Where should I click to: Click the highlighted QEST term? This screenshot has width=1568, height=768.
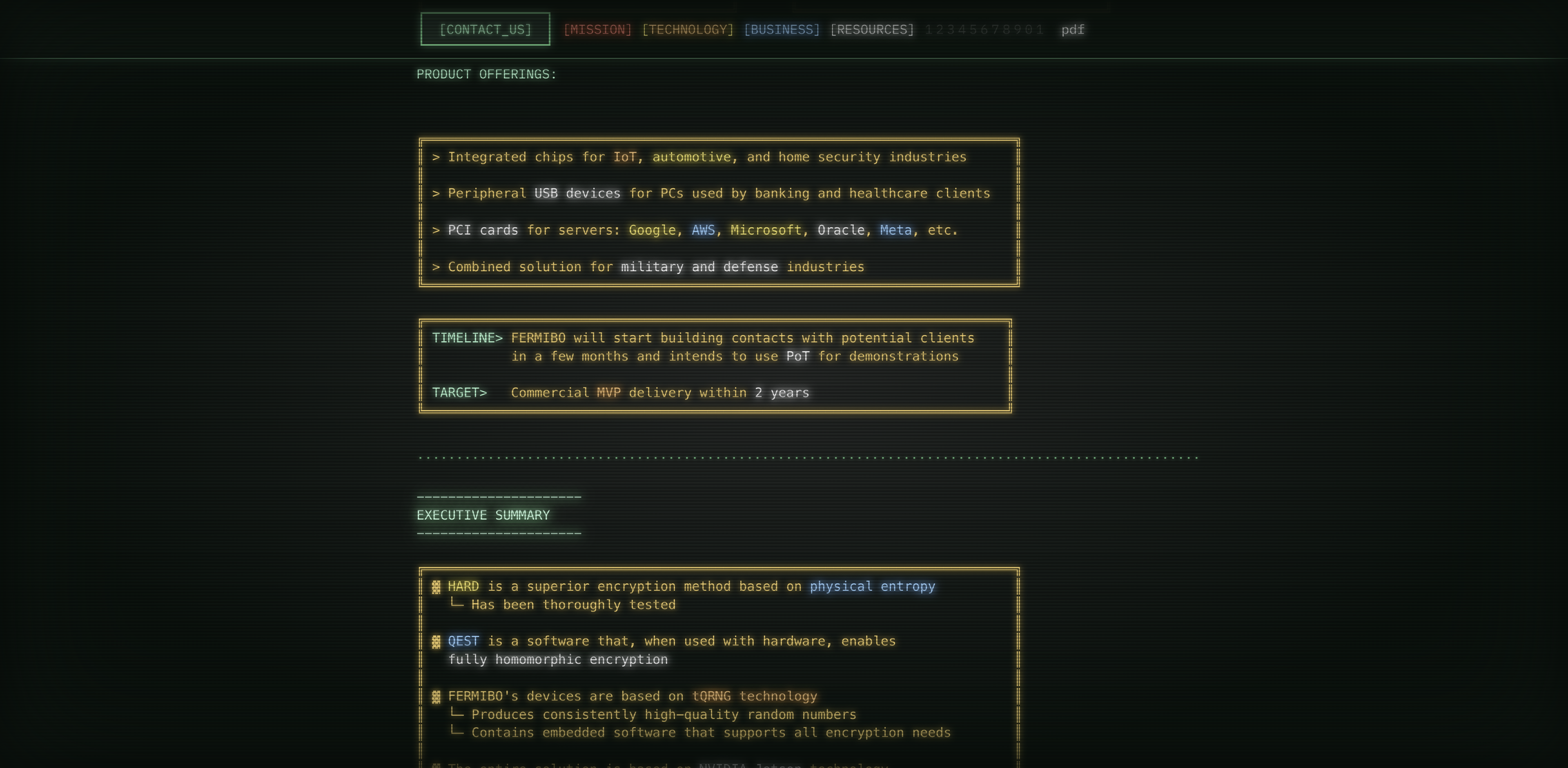click(463, 641)
